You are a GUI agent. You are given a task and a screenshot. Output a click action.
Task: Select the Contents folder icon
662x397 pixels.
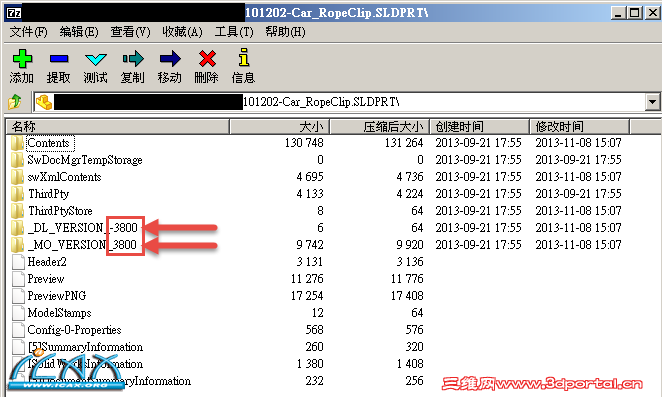pos(17,143)
